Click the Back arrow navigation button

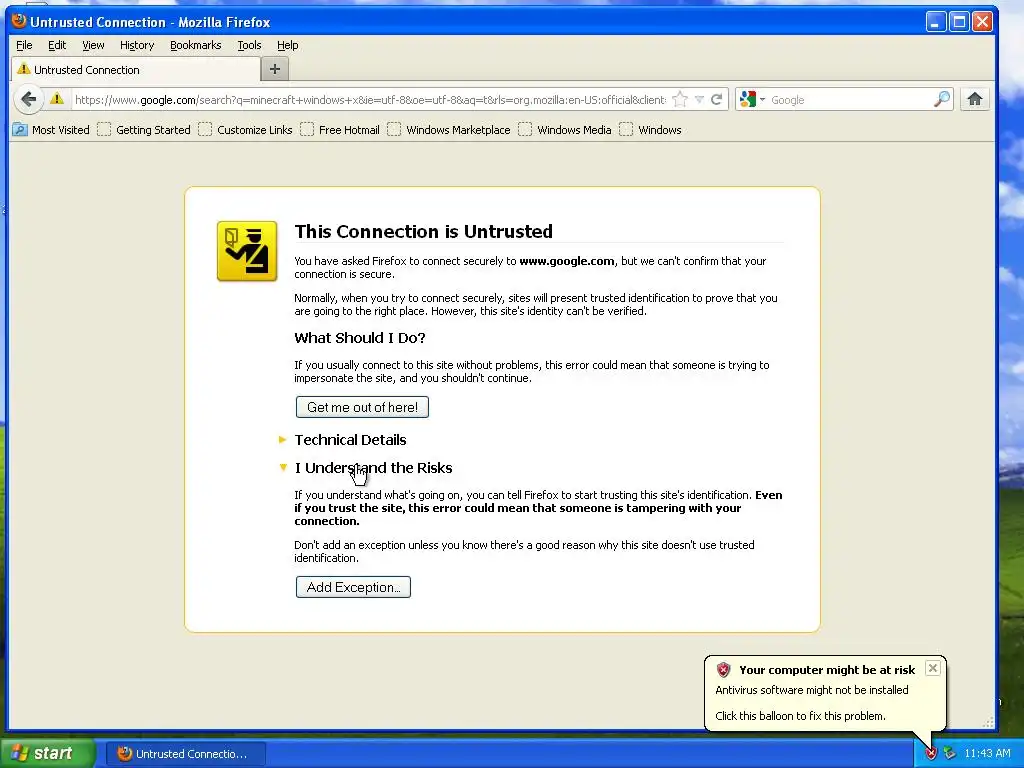point(28,99)
